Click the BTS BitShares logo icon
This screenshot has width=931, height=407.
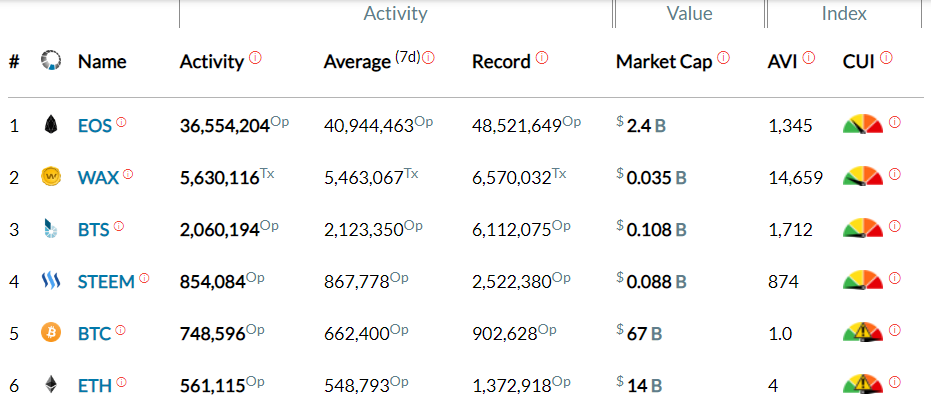click(51, 229)
